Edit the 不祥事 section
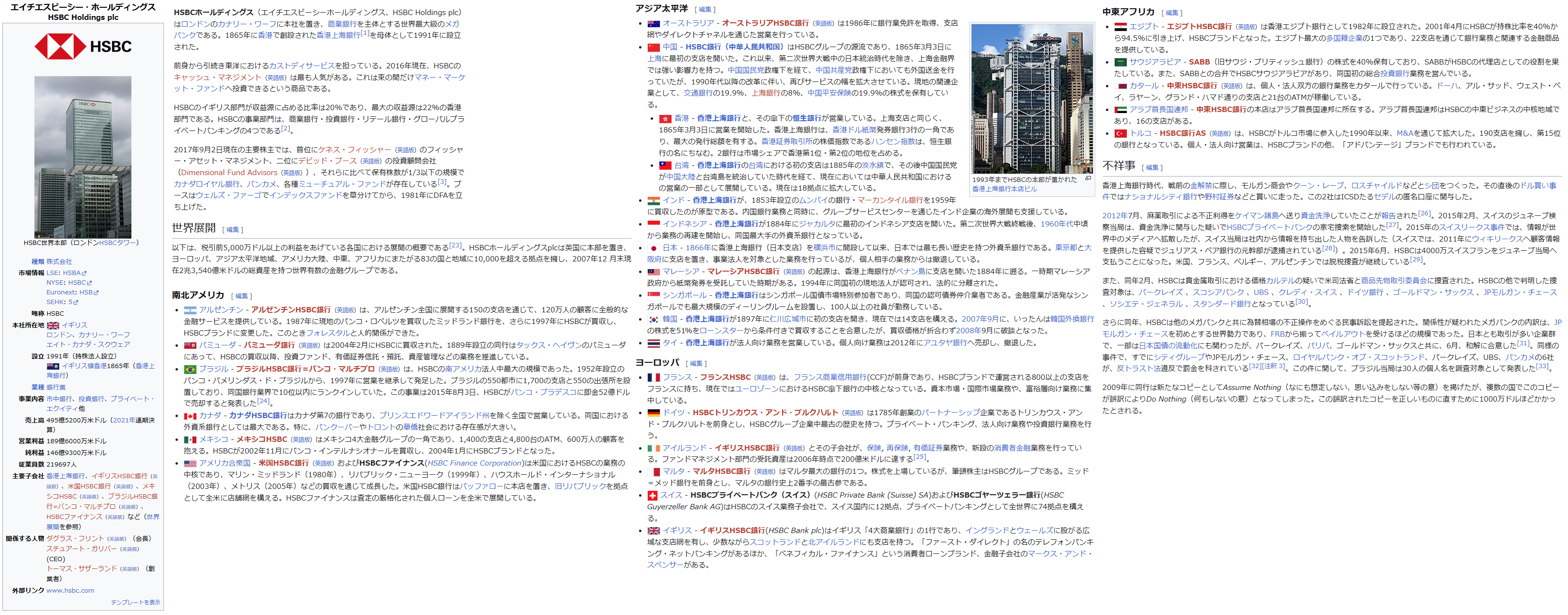Viewport: 1568px width, 615px height. tap(1152, 167)
